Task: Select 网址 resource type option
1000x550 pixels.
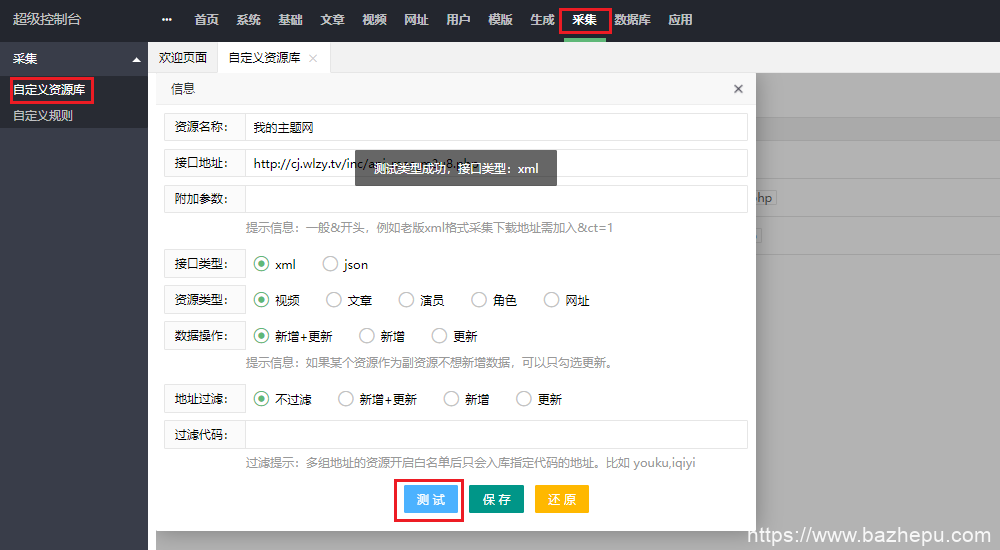Action: point(552,300)
